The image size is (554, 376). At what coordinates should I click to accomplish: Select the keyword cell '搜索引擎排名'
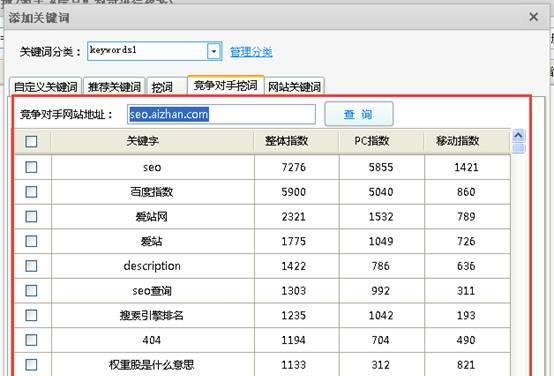click(152, 316)
